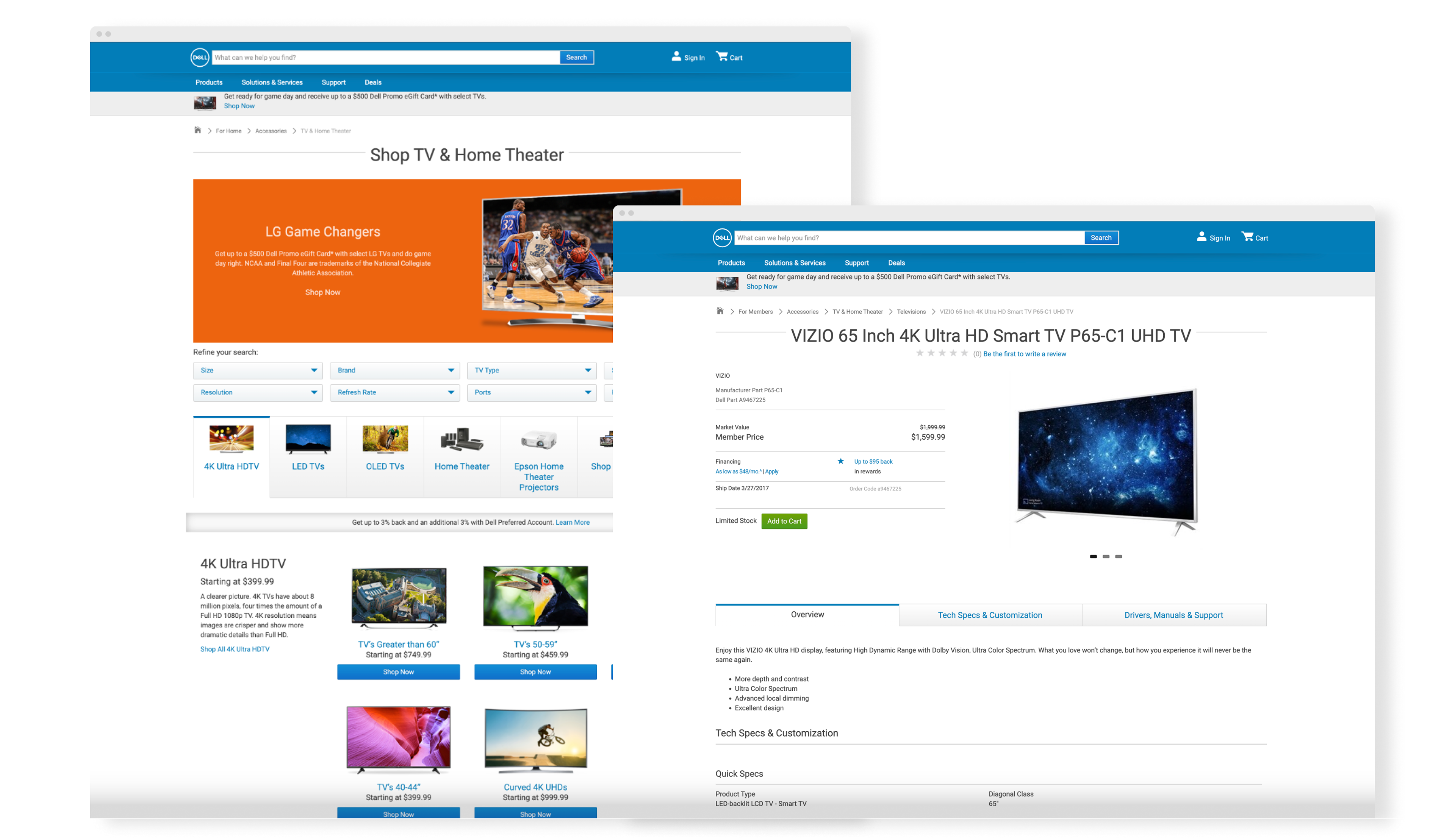Focus search field in back window
The image size is (1455, 840).
386,57
